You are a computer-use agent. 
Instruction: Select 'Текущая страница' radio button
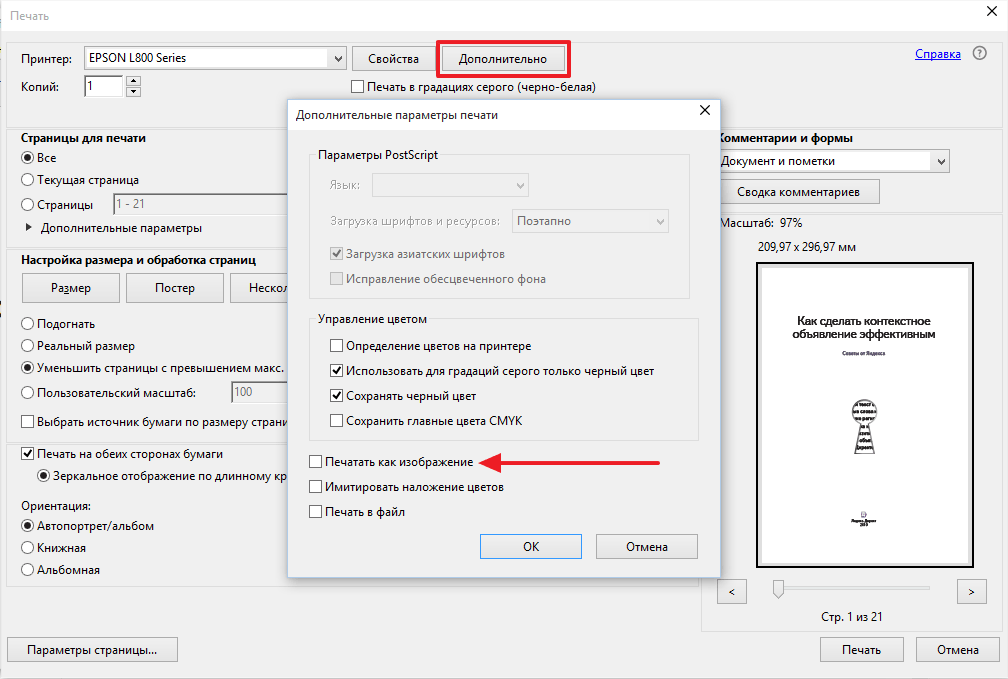28,180
